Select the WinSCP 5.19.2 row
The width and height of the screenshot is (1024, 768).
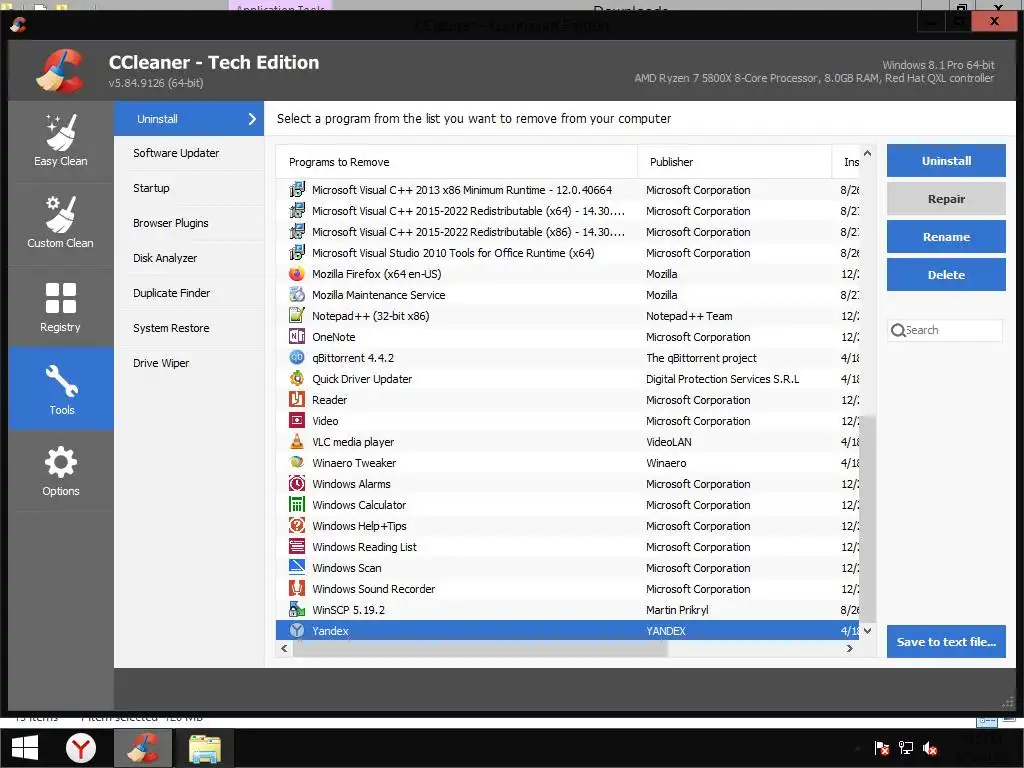(x=567, y=610)
